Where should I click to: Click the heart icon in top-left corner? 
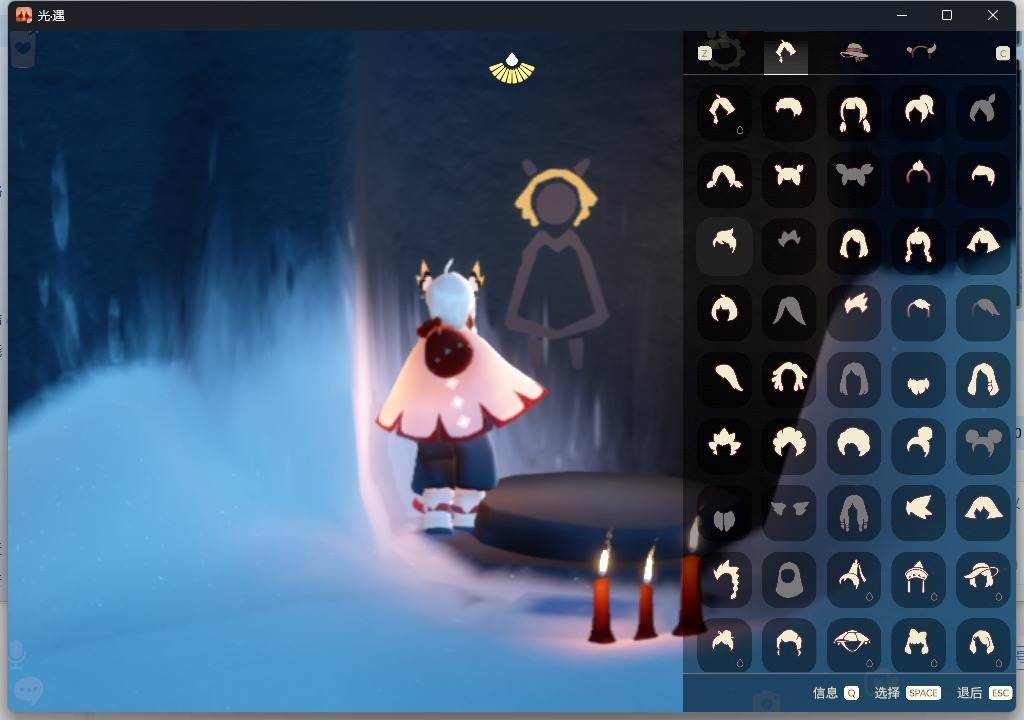[x=24, y=49]
